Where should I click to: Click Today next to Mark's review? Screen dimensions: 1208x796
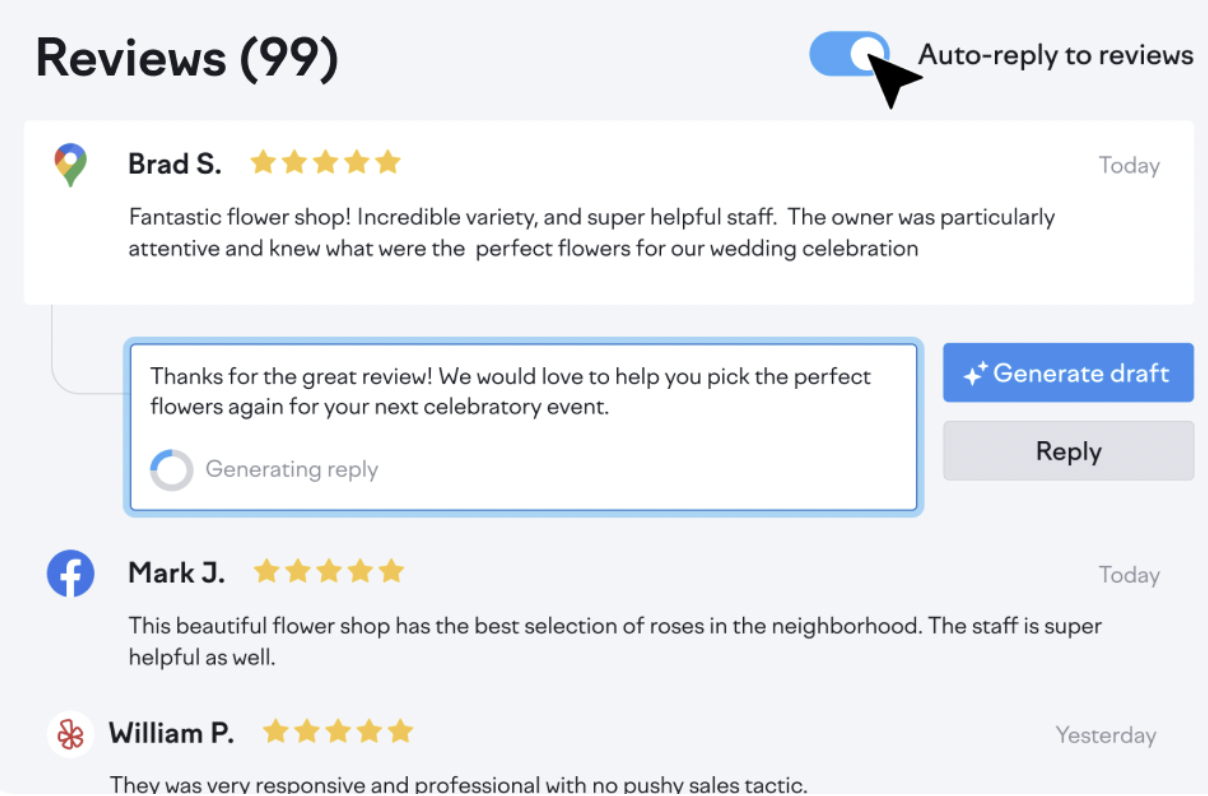point(1129,574)
